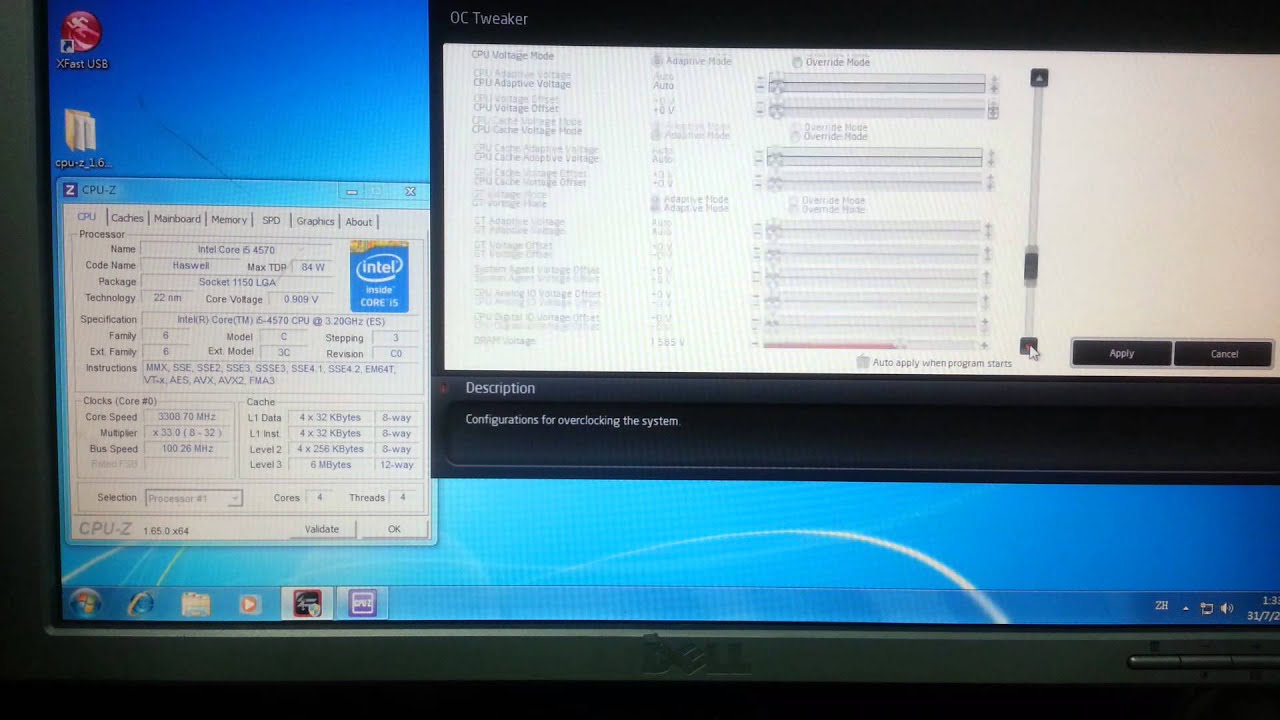Click the Level 3 cache value 6 MBytes
Viewport: 1280px width, 720px height.
329,465
